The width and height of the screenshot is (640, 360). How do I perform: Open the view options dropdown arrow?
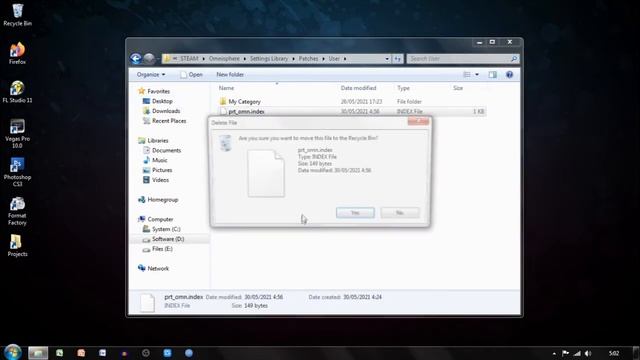477,75
